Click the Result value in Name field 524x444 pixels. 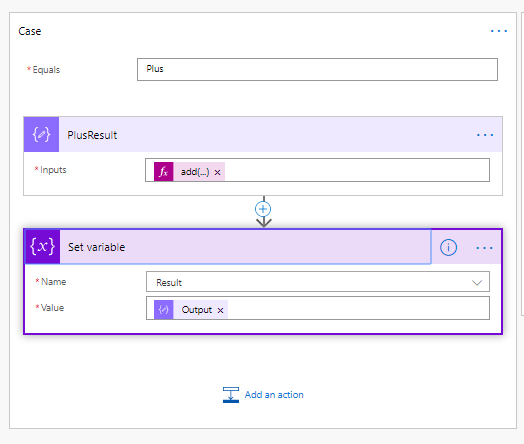point(169,283)
